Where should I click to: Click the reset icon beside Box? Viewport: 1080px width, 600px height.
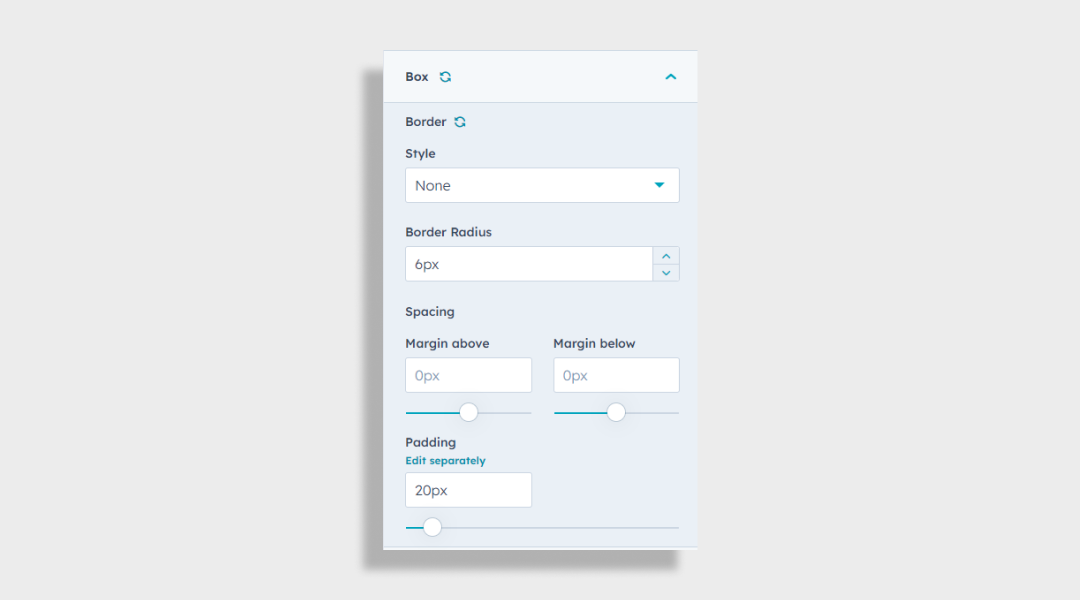tap(445, 77)
